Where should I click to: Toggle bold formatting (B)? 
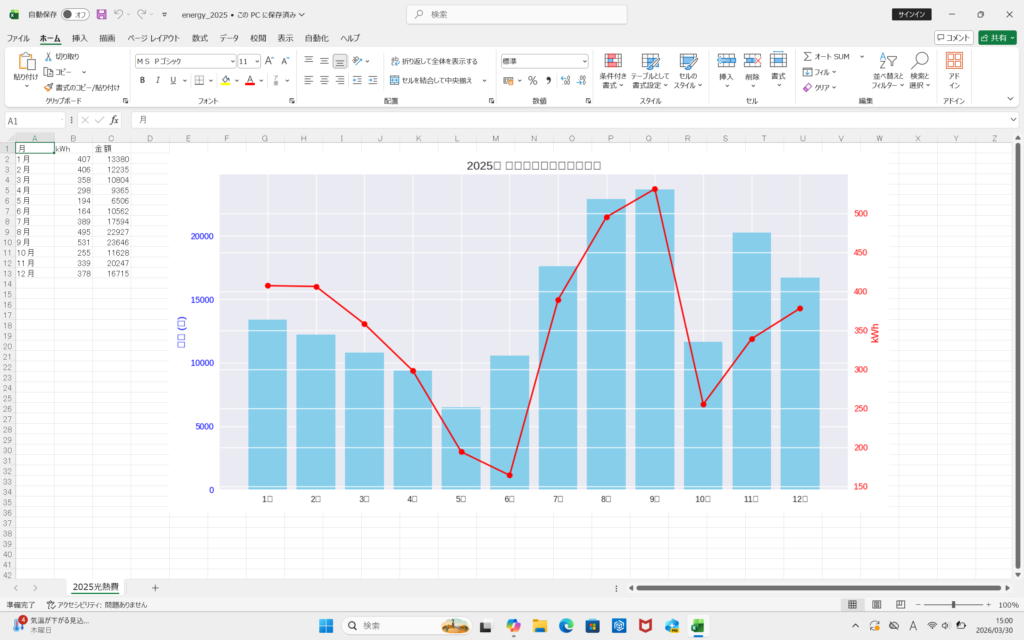point(143,80)
